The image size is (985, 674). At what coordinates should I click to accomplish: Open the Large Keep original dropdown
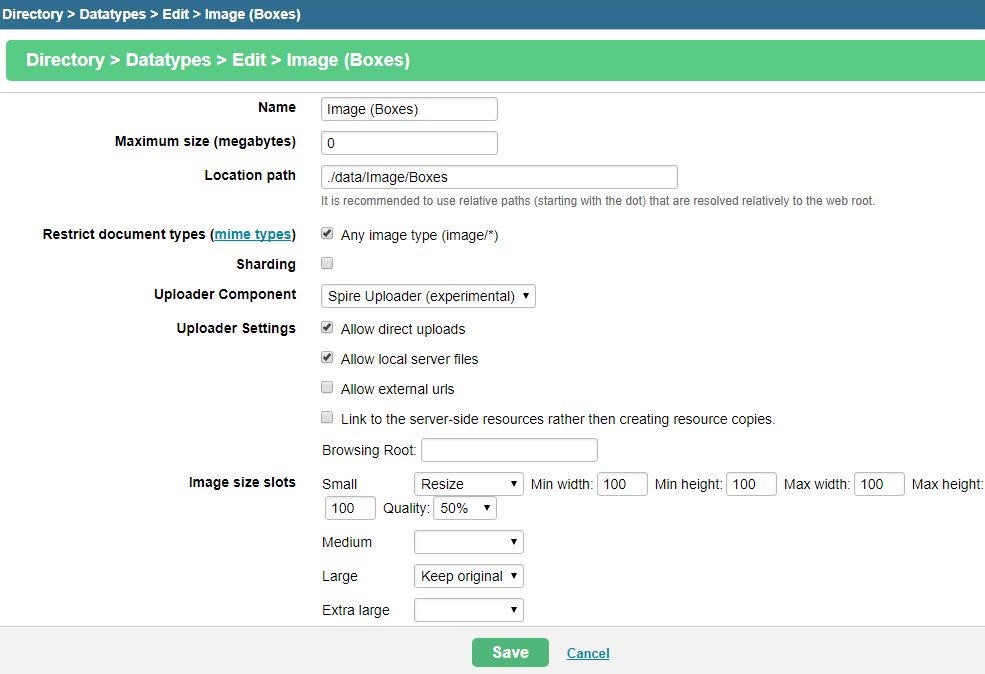pos(469,576)
